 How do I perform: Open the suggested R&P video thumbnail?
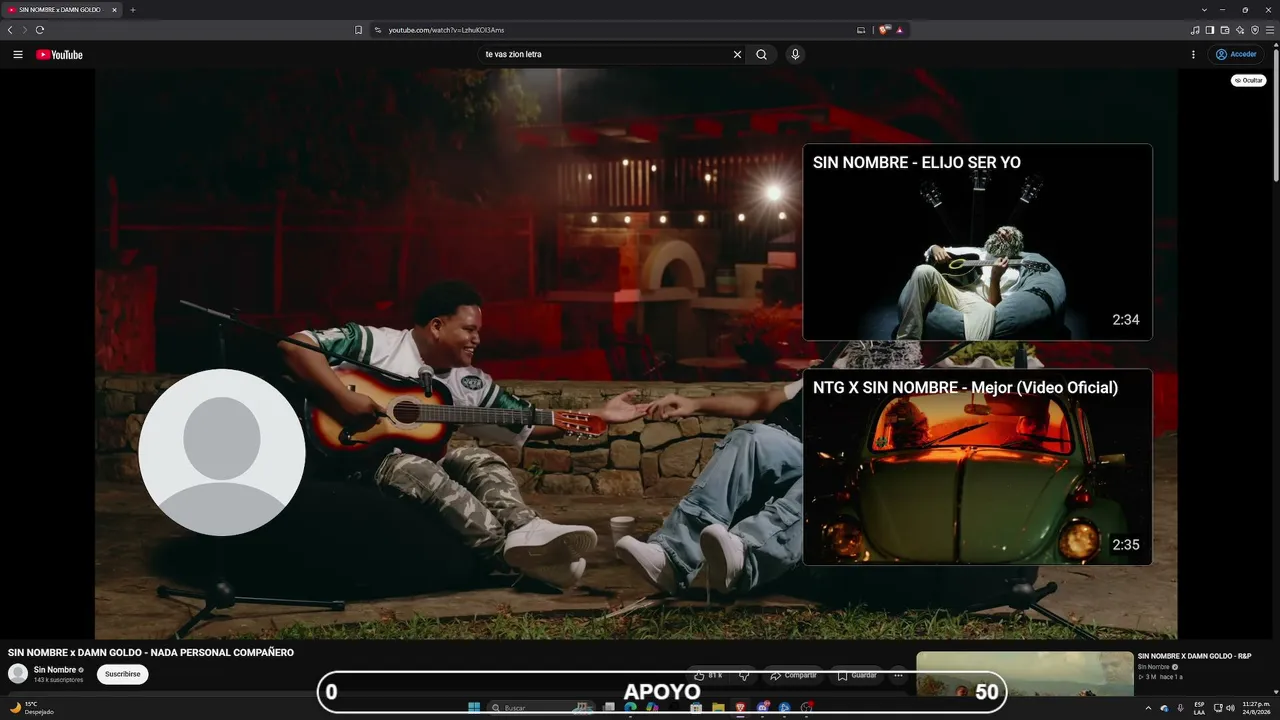pyautogui.click(x=1025, y=675)
